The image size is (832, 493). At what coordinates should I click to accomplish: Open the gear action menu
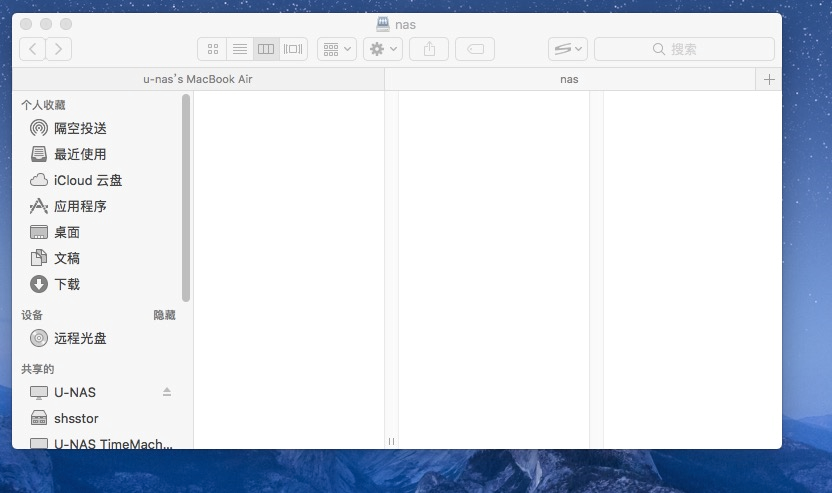coord(383,49)
